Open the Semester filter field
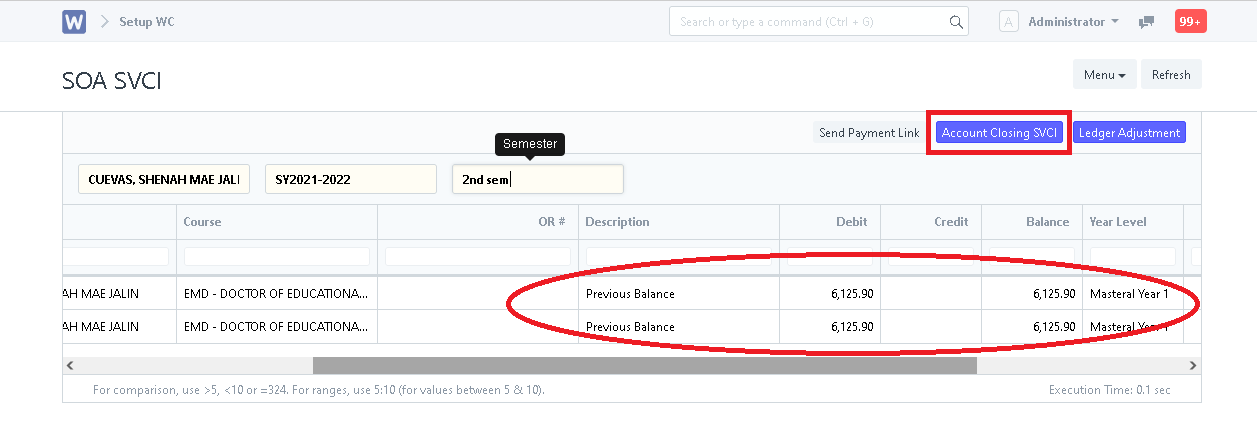1257x424 pixels. 538,180
